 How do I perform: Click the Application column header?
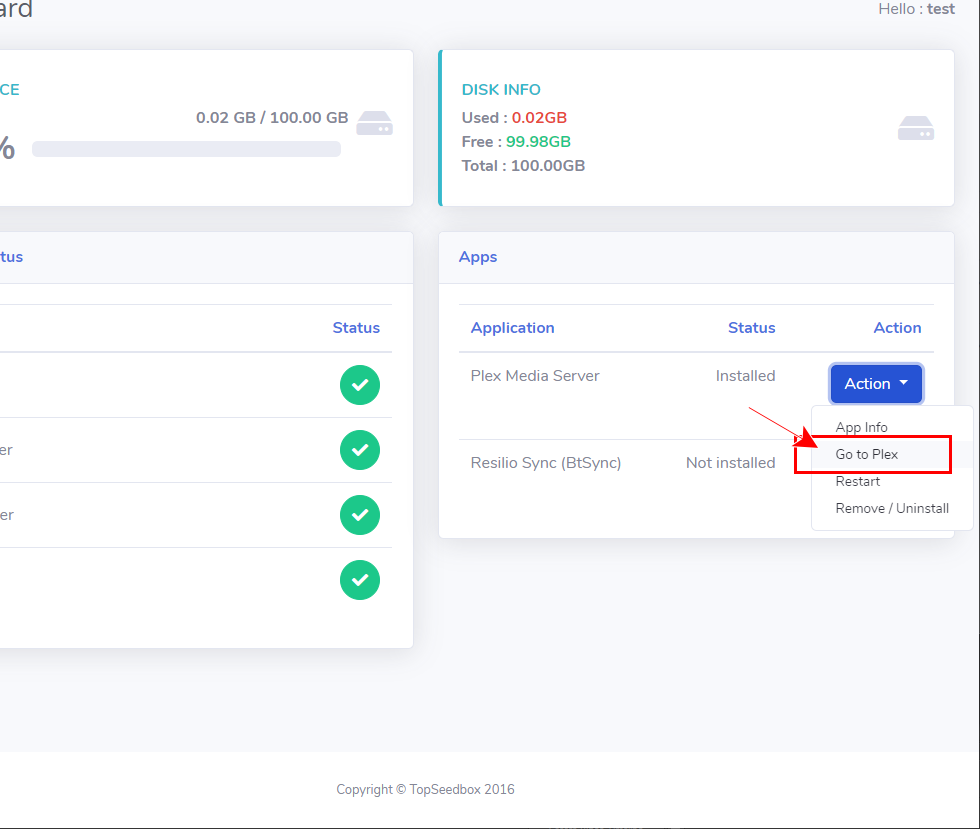pos(512,328)
